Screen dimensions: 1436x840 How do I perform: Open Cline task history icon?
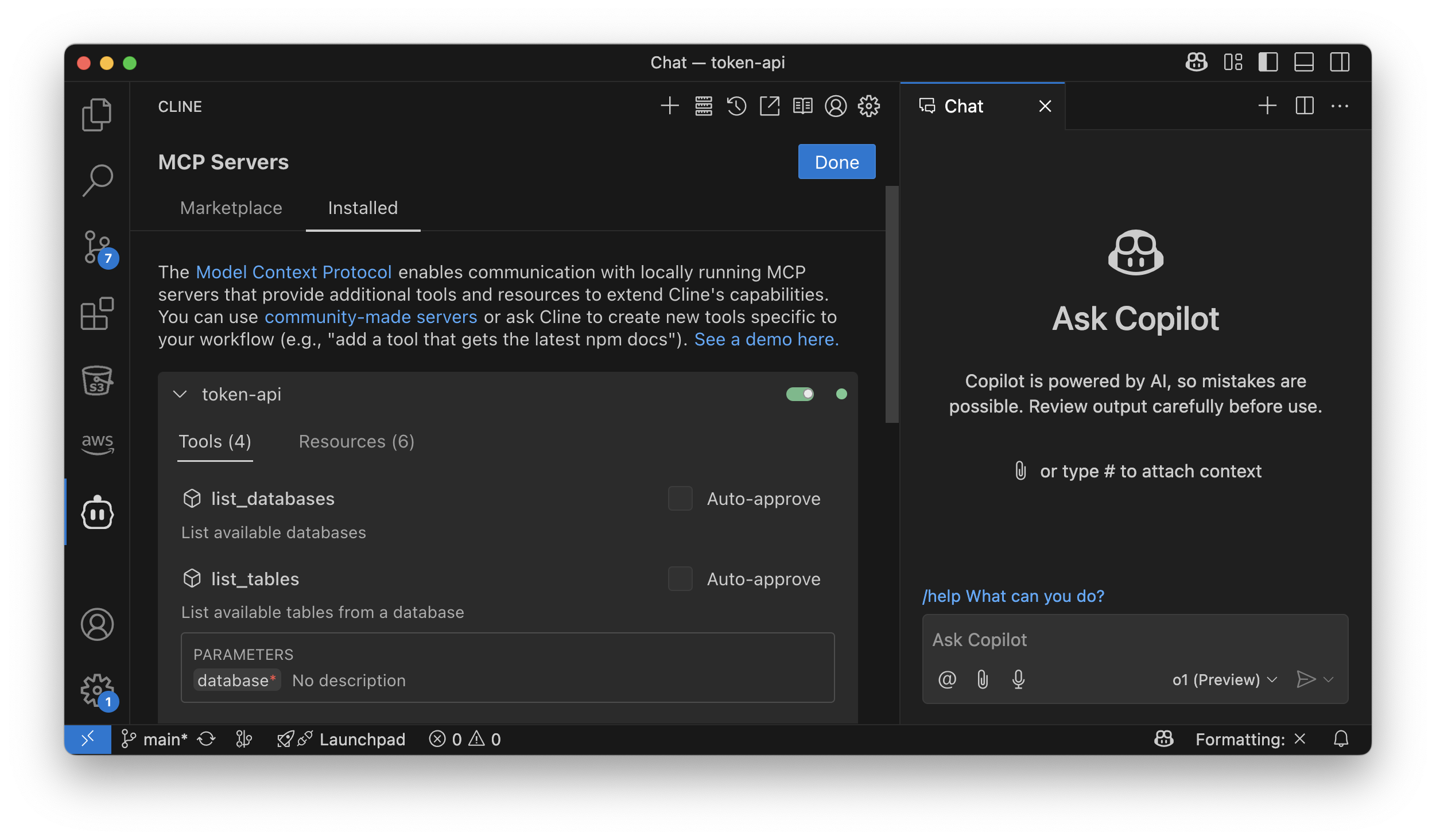(x=736, y=106)
